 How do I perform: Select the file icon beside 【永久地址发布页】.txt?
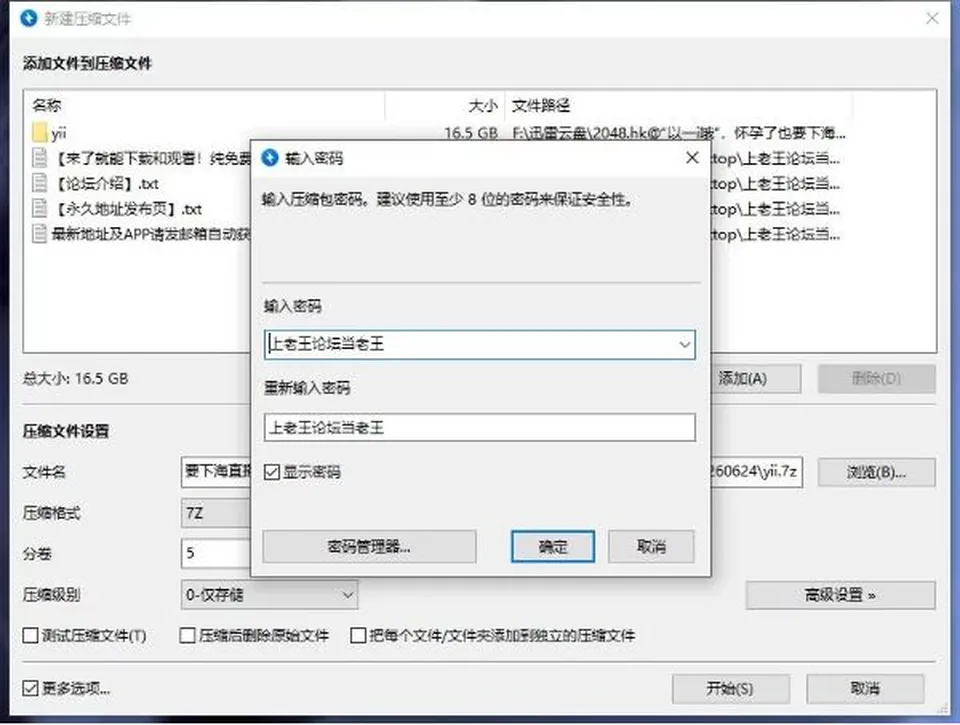pos(40,208)
